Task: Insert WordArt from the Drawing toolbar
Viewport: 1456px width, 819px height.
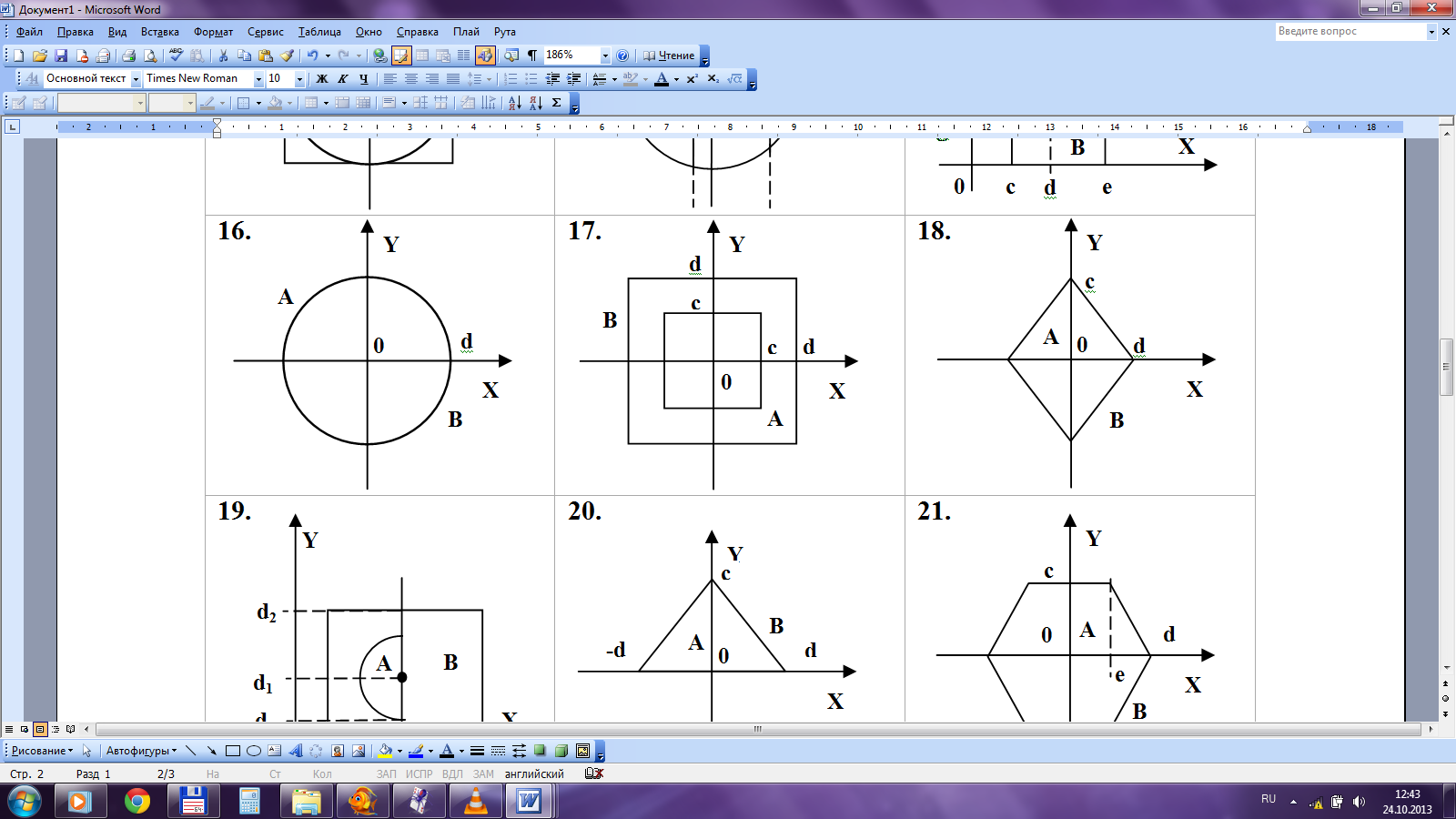Action: point(295,751)
